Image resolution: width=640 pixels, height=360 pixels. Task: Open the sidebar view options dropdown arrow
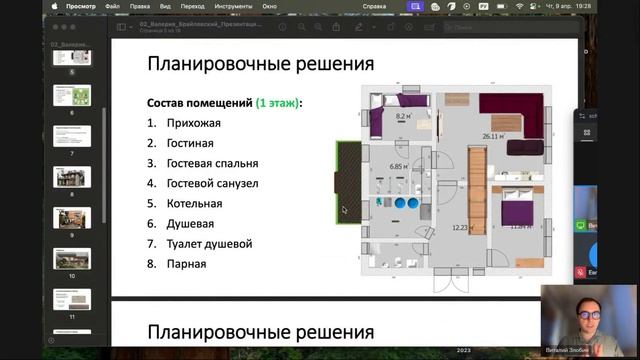131,27
